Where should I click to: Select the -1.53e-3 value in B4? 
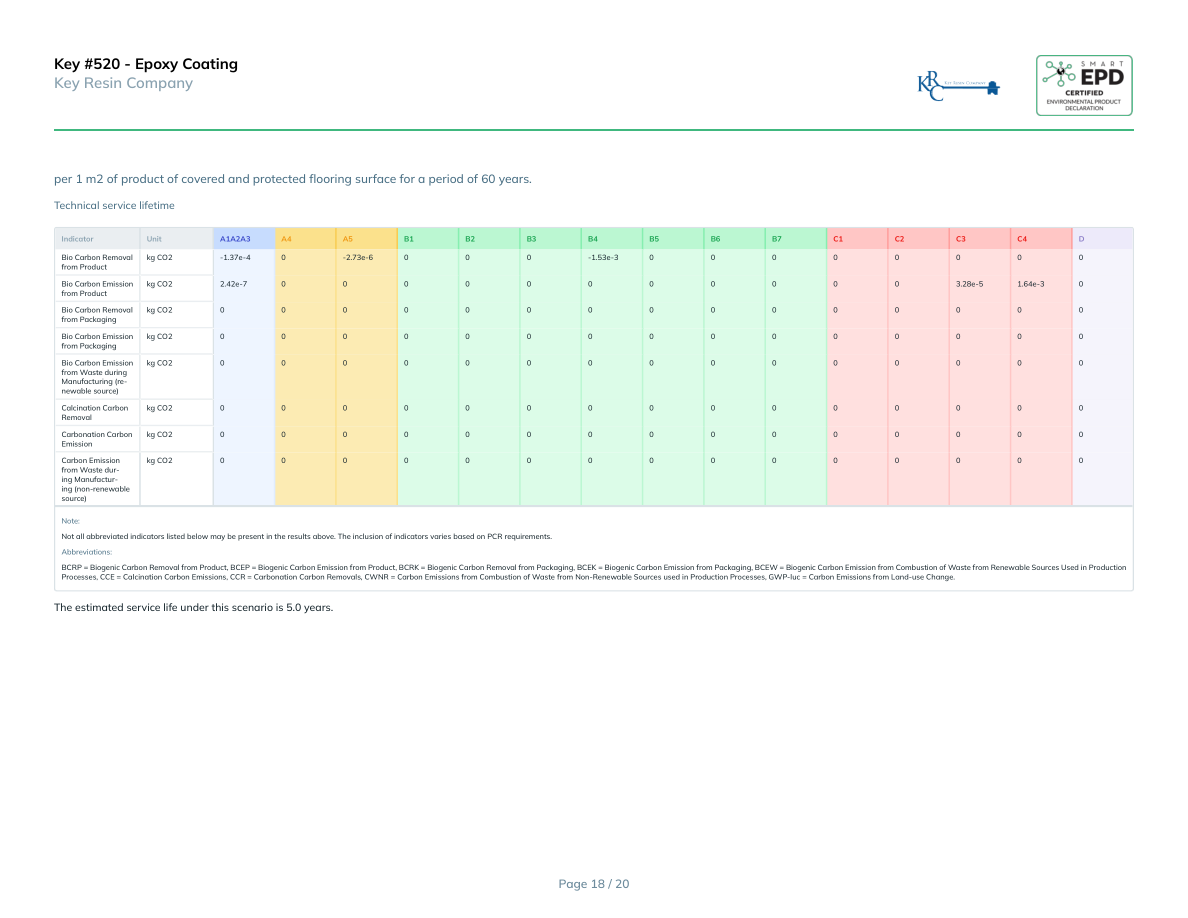[x=602, y=258]
